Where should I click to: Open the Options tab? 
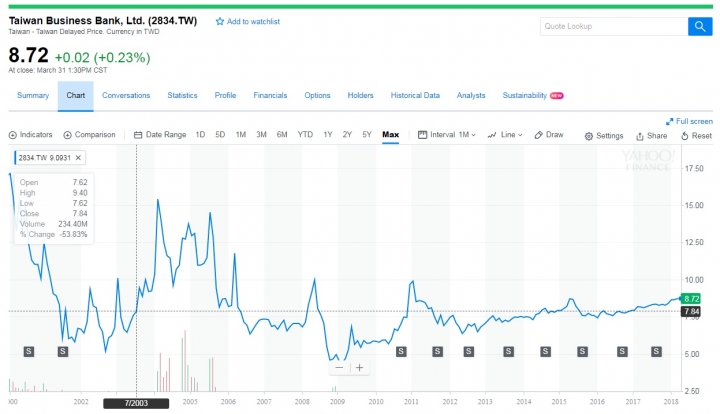(317, 95)
